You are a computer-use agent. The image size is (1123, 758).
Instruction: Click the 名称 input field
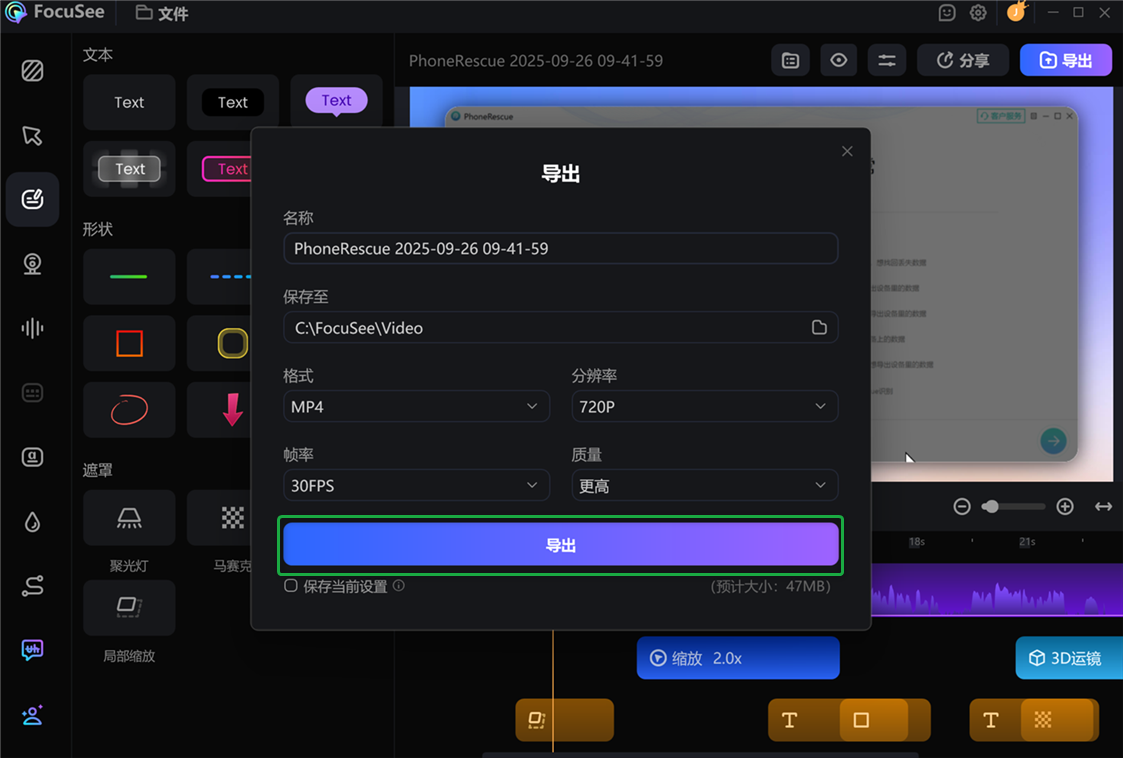561,249
